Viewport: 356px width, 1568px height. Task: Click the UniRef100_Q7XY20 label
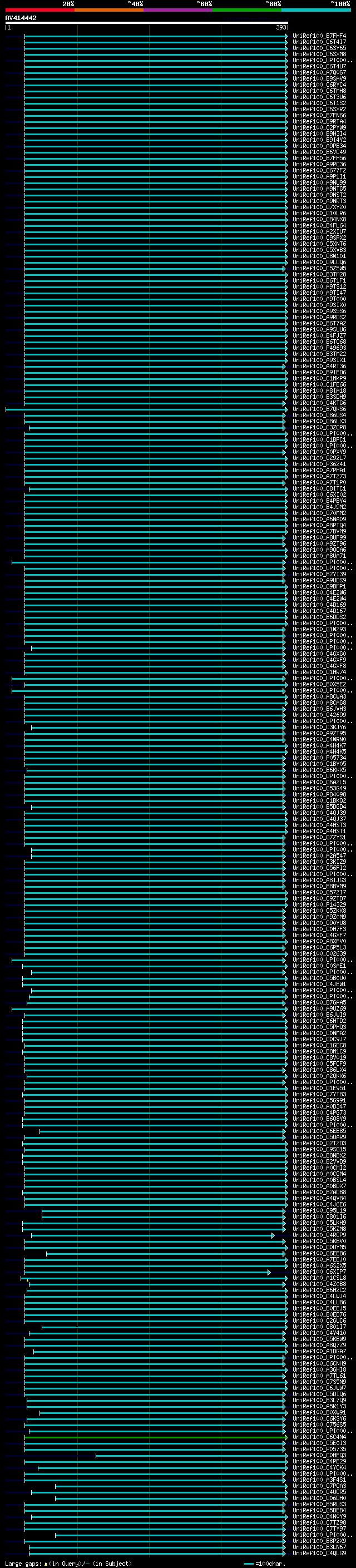[319, 207]
